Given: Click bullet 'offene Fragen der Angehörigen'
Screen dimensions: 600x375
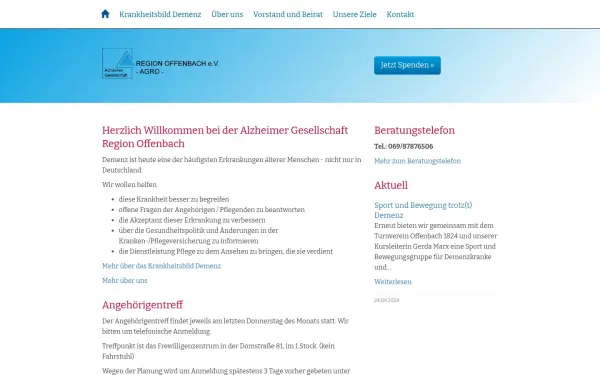Looking at the screenshot, I should 212,210.
